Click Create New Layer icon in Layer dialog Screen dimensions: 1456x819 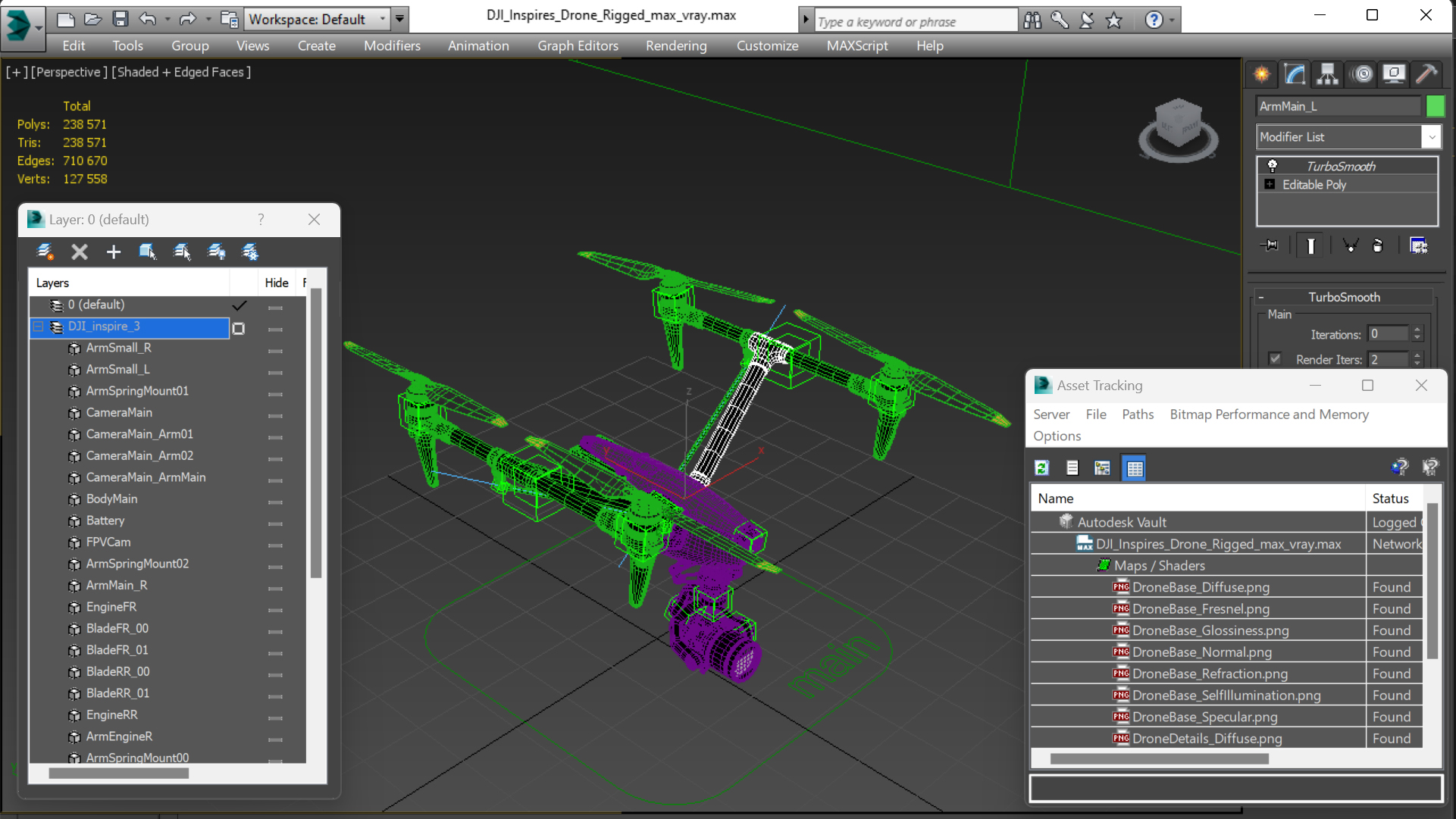(45, 252)
